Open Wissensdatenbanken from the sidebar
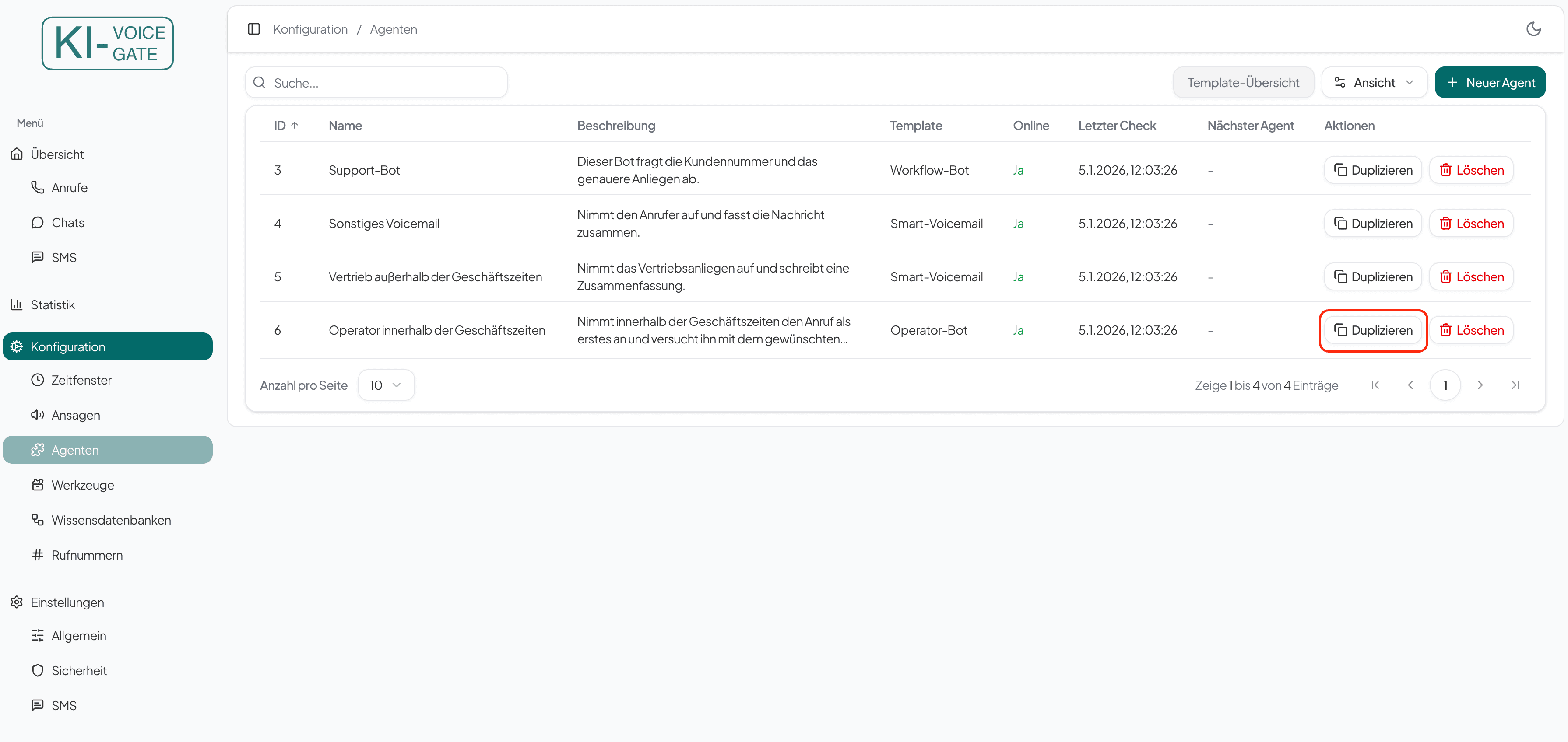 pos(111,520)
